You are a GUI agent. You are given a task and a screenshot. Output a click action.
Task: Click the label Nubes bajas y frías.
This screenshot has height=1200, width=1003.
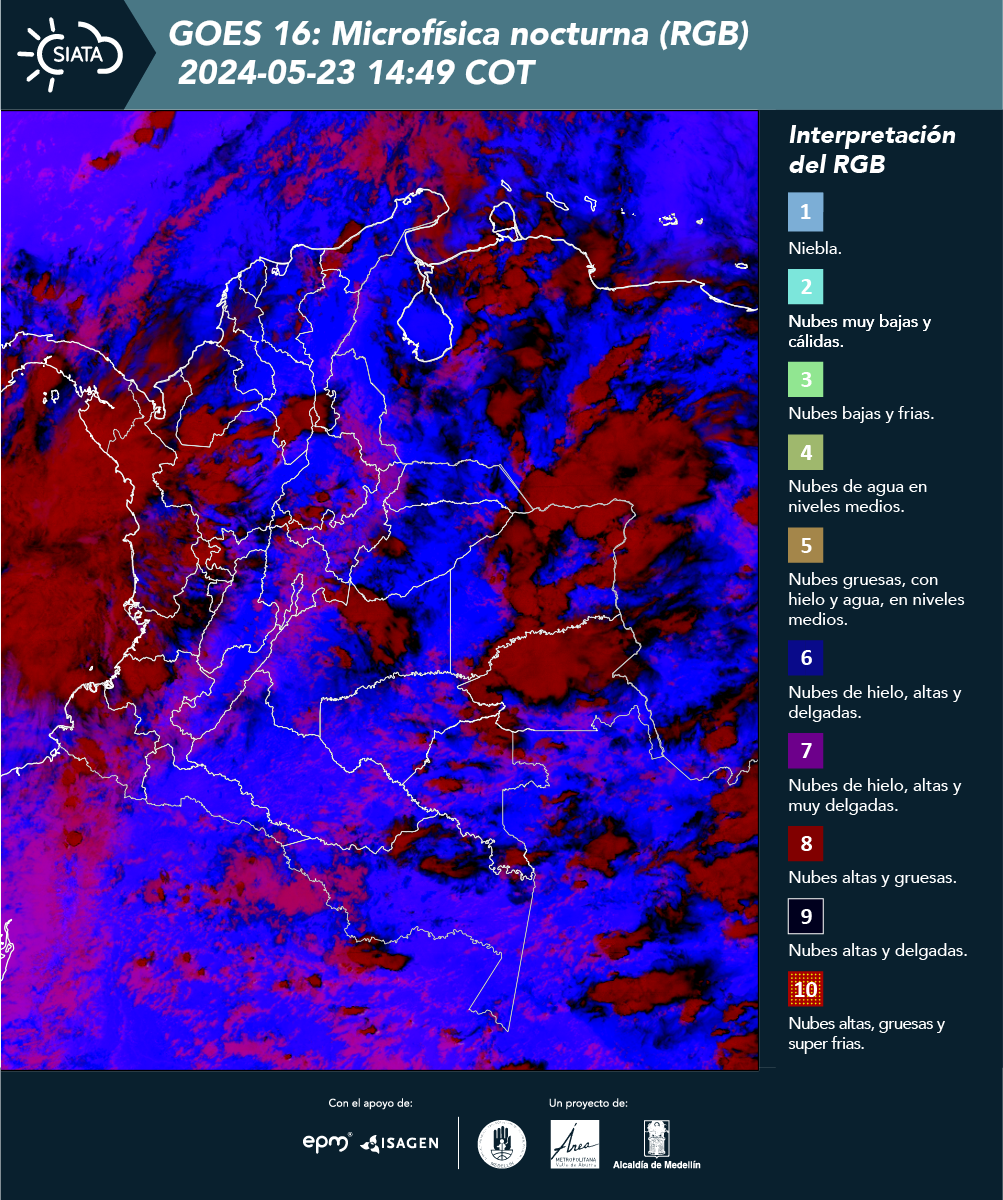pyautogui.click(x=861, y=413)
